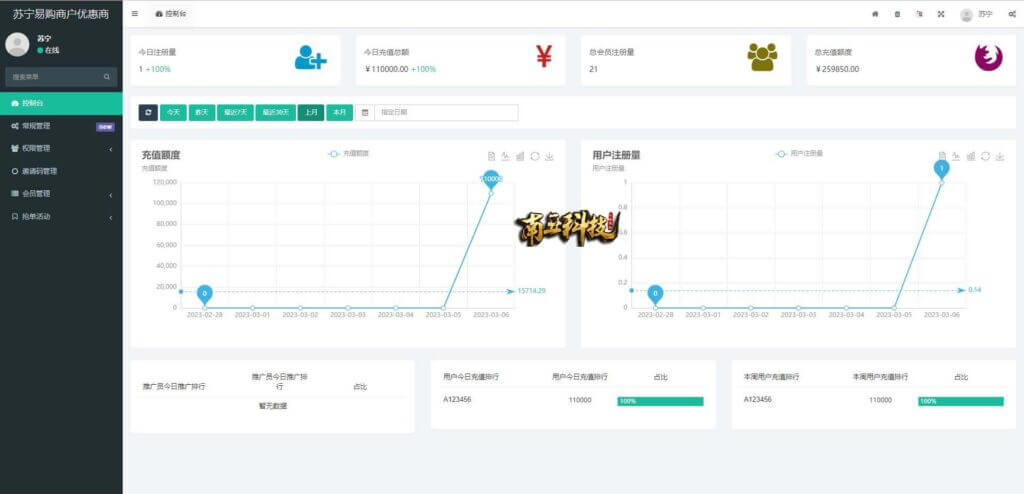Click the trash clear-cache icon
1024x494 pixels.
pyautogui.click(x=897, y=14)
